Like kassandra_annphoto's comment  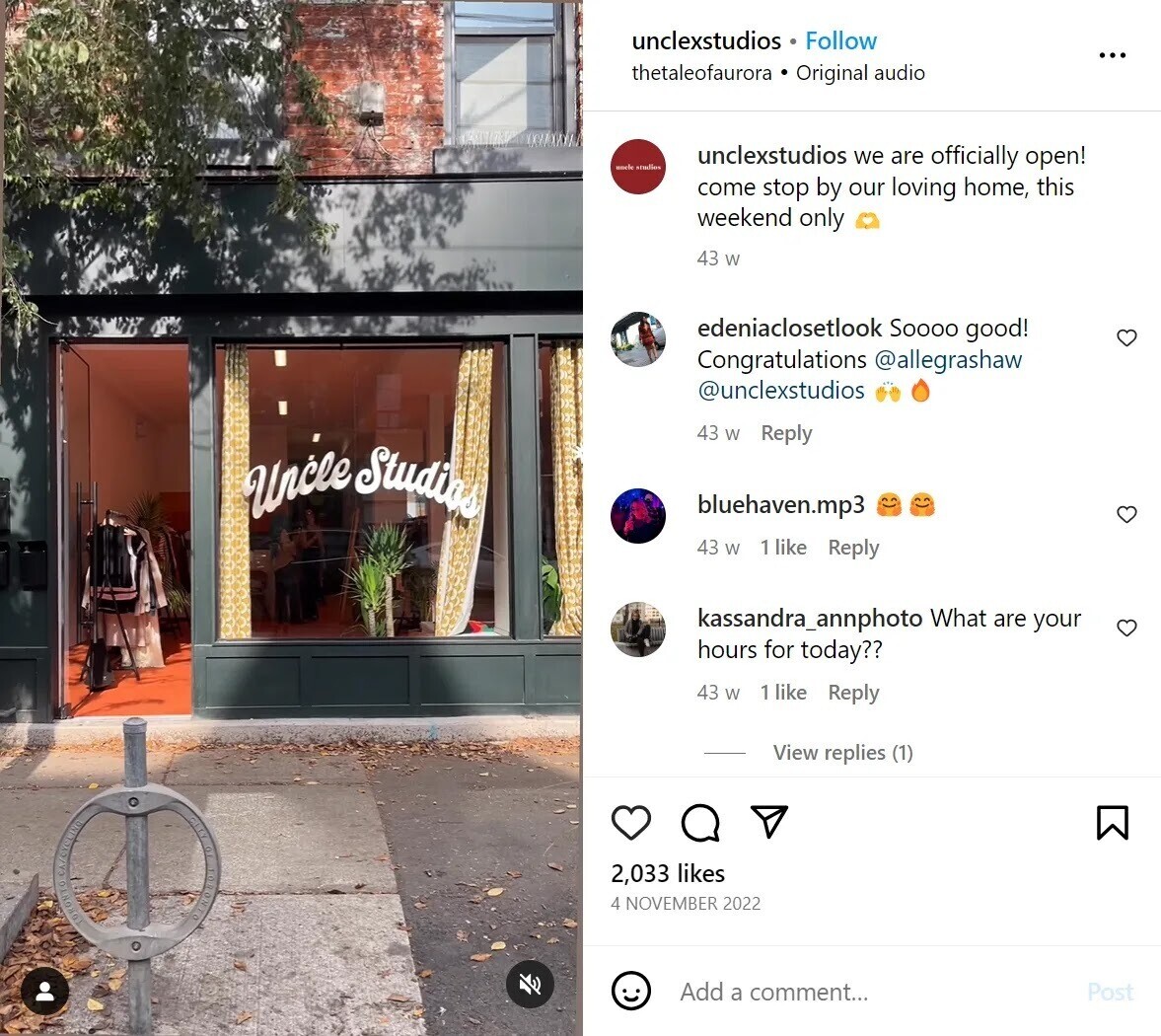coord(1126,628)
